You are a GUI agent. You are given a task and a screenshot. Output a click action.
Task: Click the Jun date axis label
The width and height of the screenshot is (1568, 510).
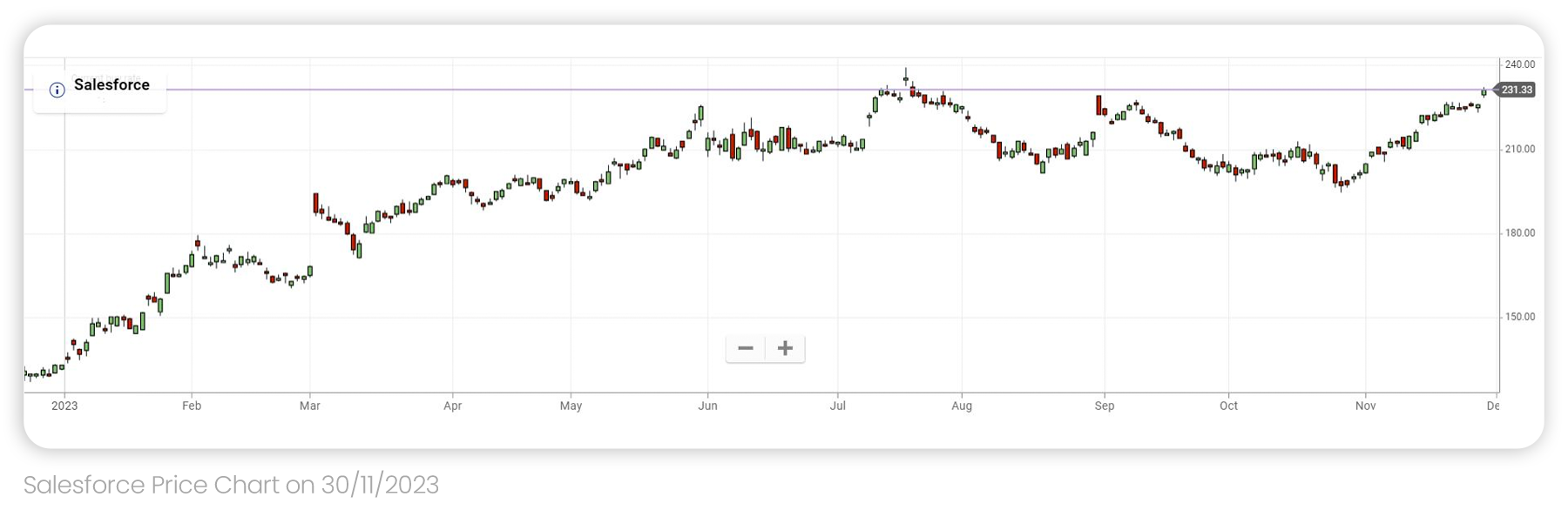coord(707,406)
